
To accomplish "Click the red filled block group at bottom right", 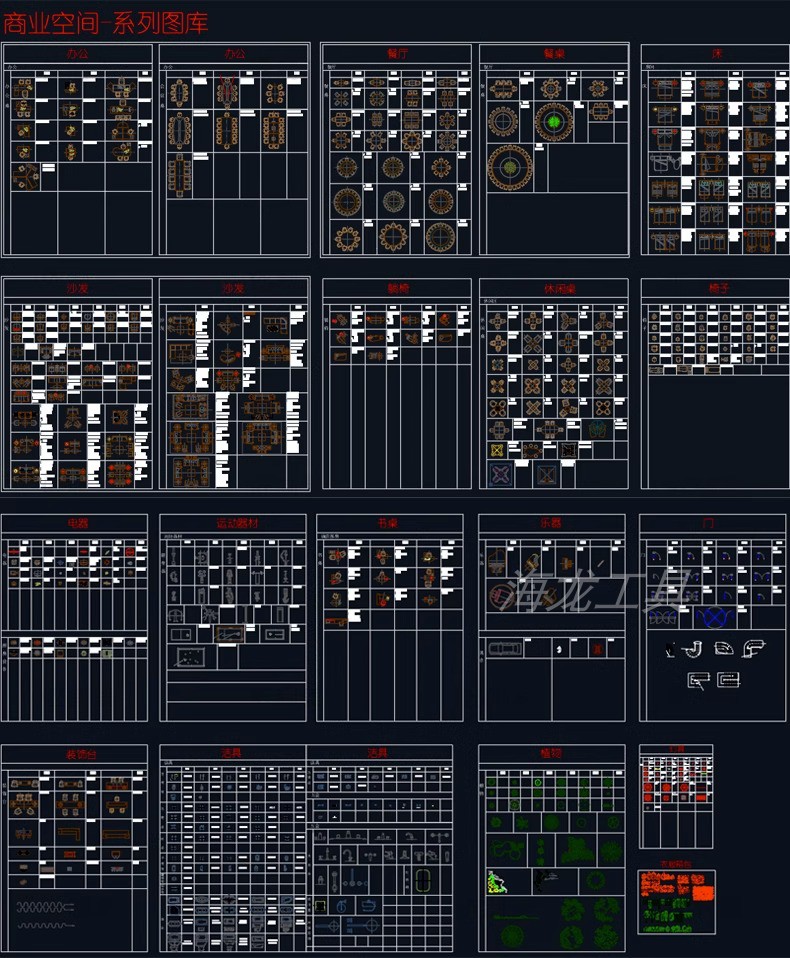I will point(676,885).
